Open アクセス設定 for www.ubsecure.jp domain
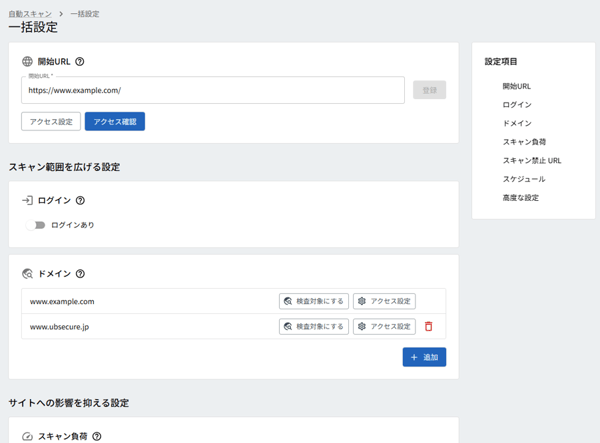The height and width of the screenshot is (443, 600). [384, 326]
